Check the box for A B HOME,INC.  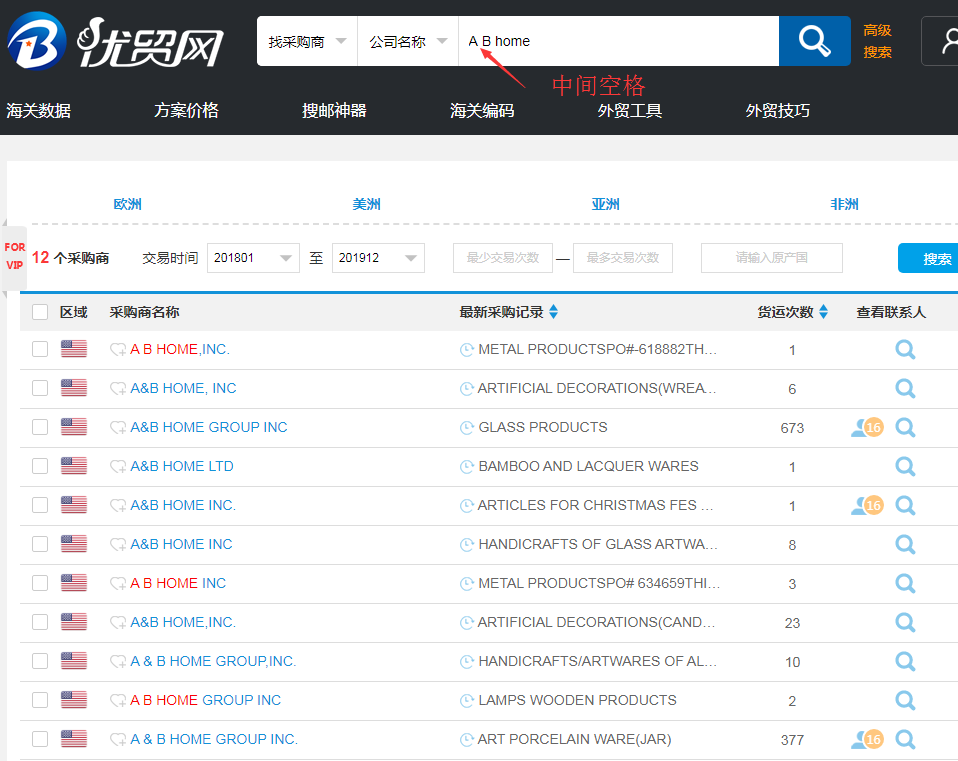pyautogui.click(x=40, y=349)
